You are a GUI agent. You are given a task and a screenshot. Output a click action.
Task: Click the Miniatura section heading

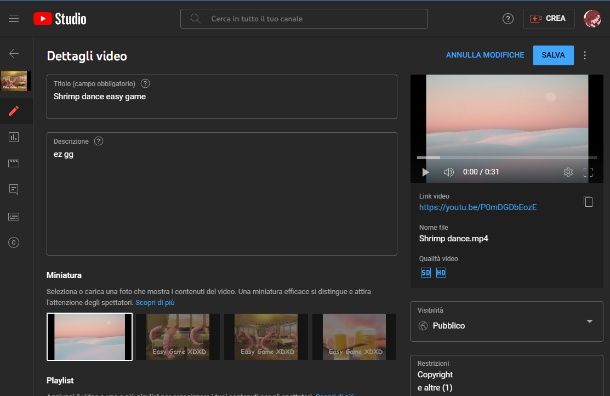click(64, 275)
